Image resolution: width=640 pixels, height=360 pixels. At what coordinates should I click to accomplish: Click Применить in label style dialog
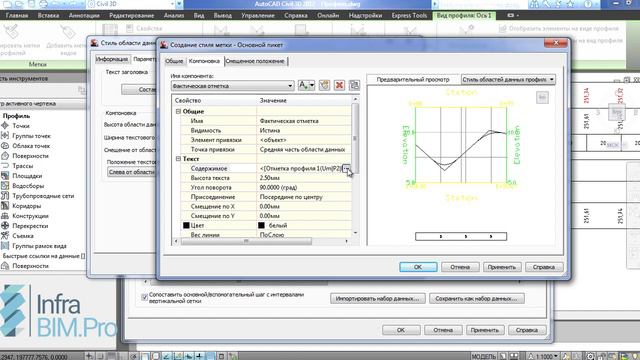(502, 267)
